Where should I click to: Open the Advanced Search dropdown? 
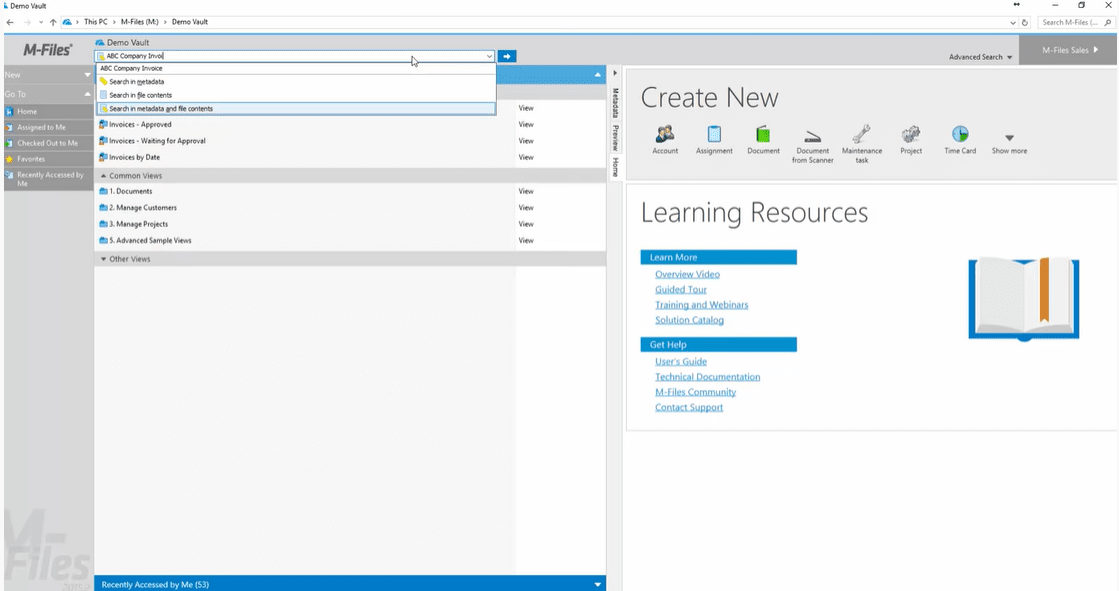coord(980,57)
